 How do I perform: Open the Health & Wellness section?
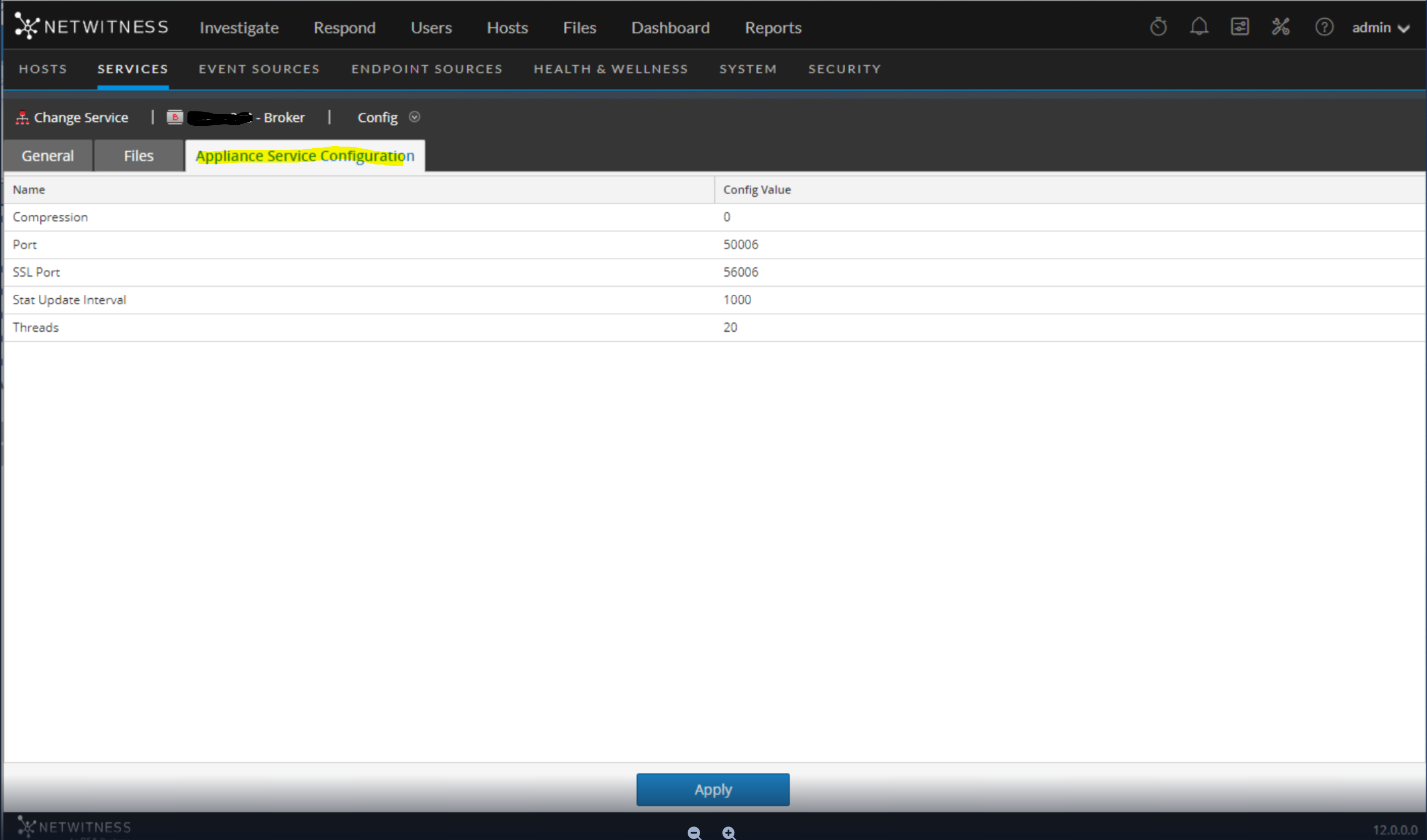coord(611,69)
